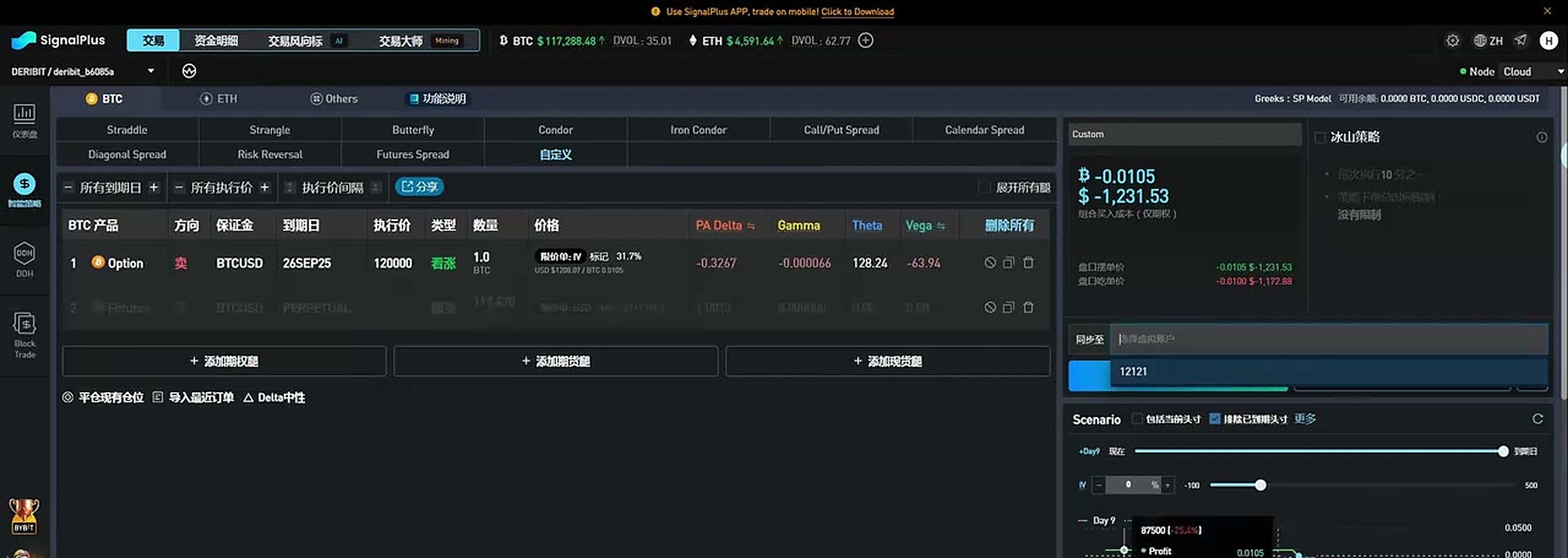
Task: Click 平仓现有仓位 target icon option
Action: [103, 397]
